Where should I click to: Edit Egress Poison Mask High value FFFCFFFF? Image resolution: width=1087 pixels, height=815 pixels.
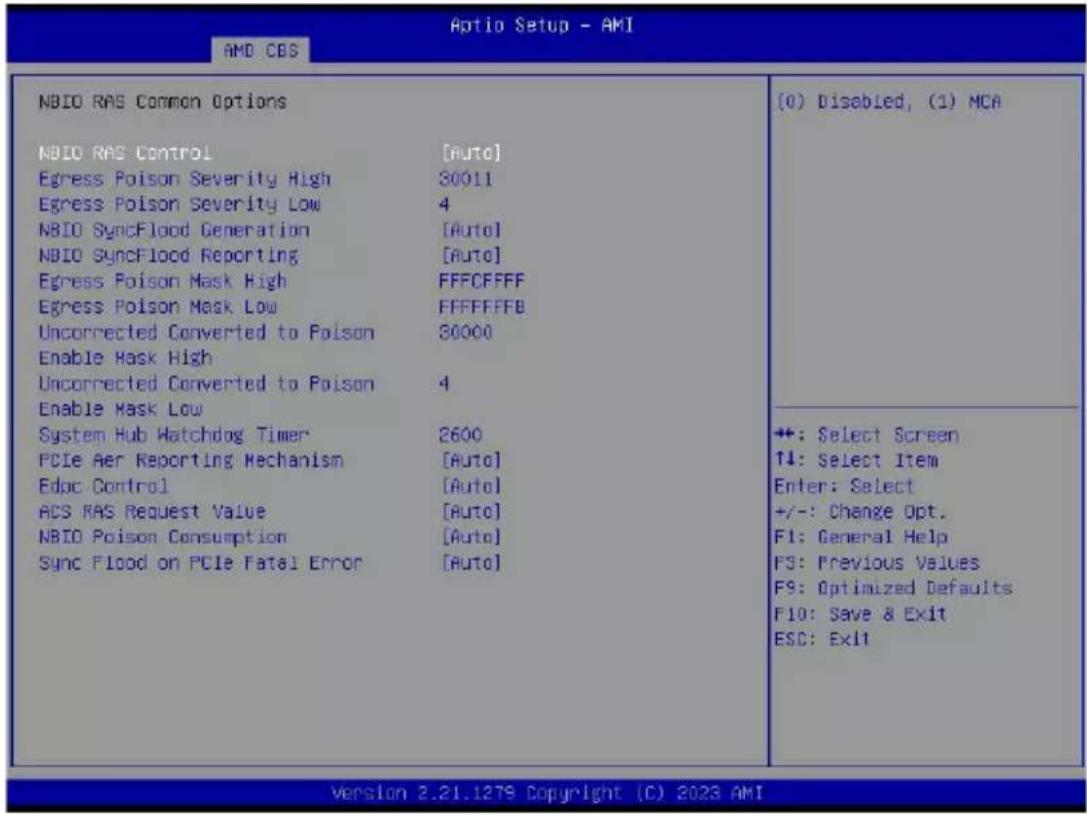(x=481, y=281)
